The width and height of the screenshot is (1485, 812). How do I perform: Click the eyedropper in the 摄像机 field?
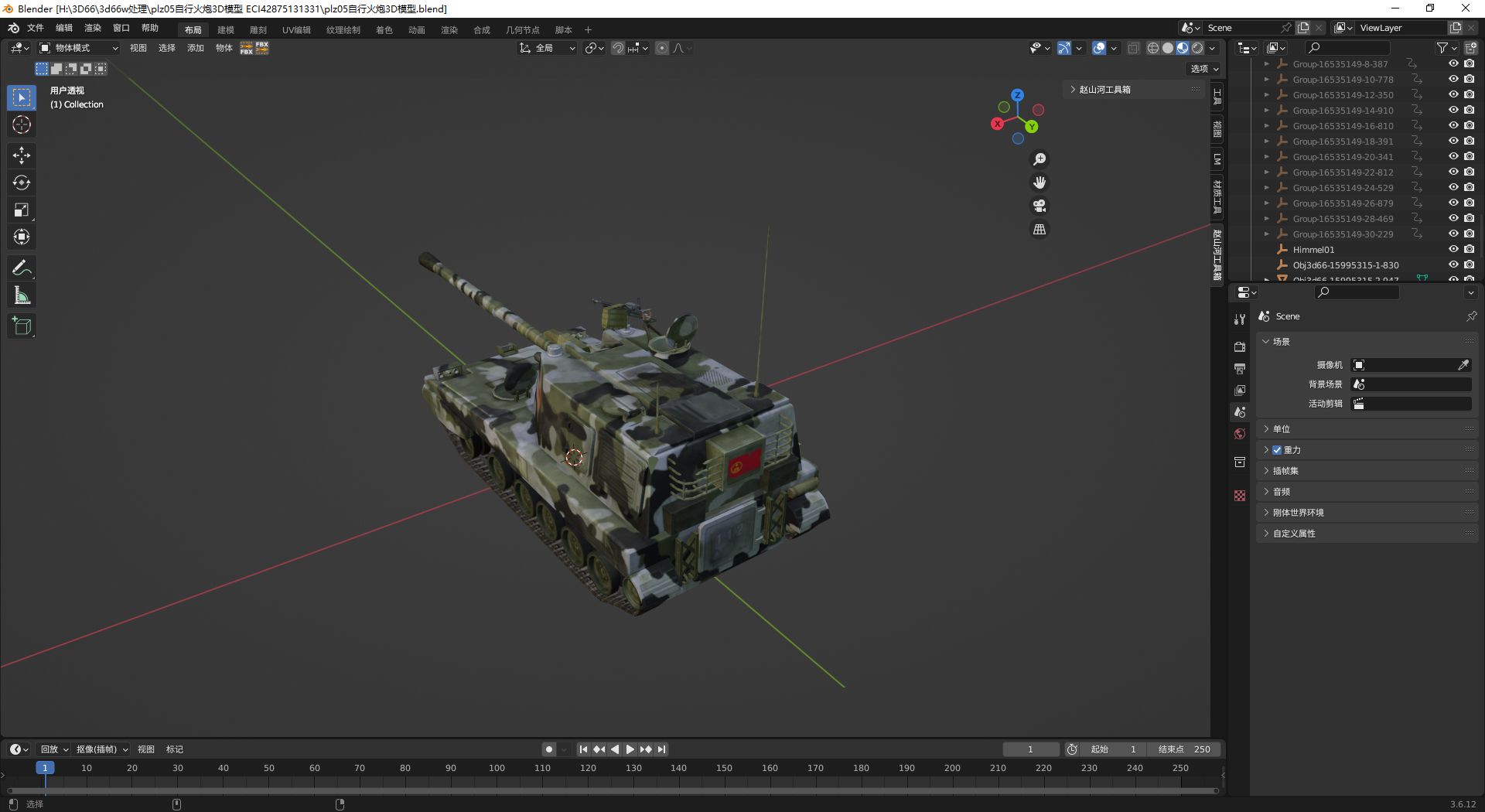1463,365
